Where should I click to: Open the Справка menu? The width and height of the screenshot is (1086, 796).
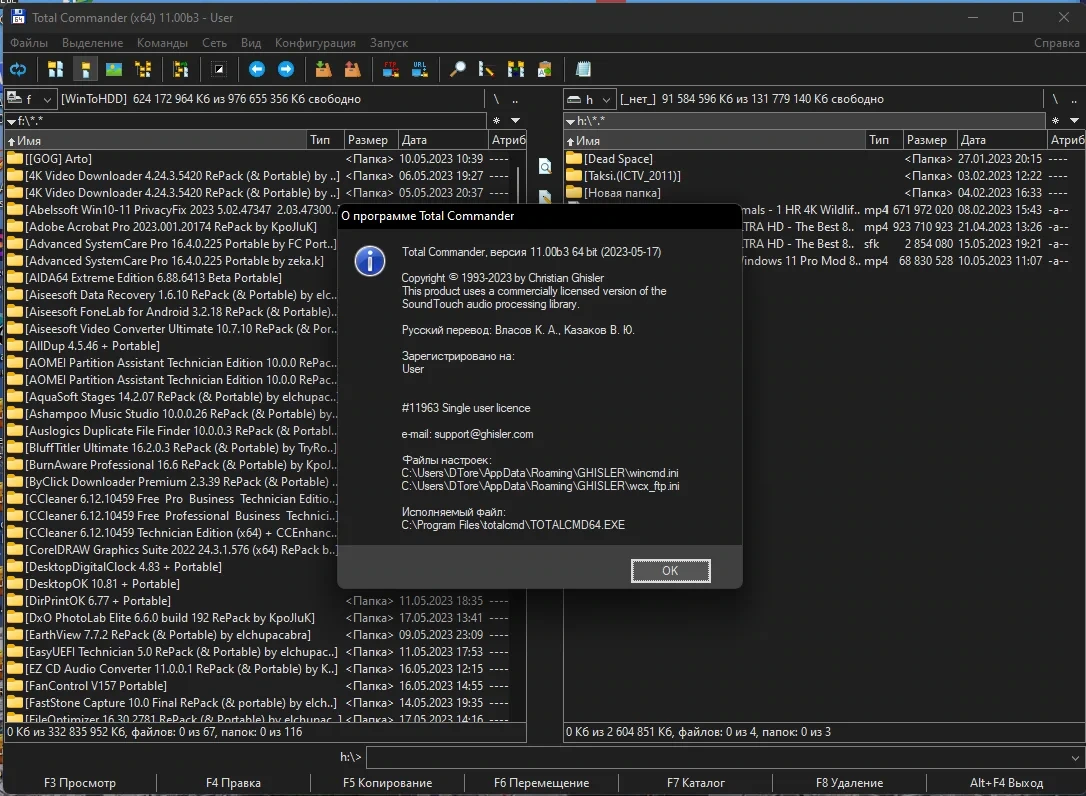click(x=1056, y=43)
